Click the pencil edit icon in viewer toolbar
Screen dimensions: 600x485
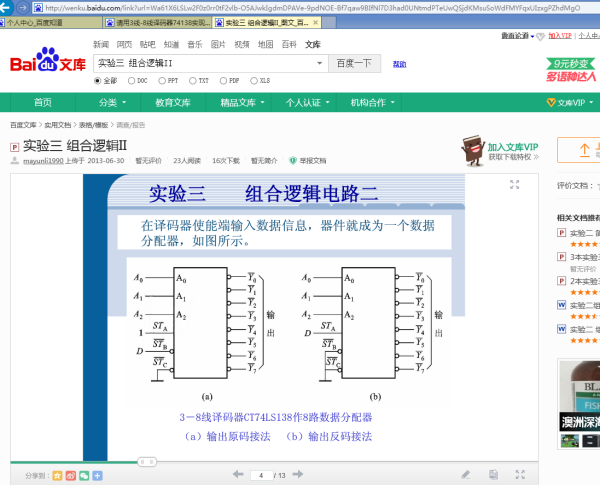[x=465, y=475]
